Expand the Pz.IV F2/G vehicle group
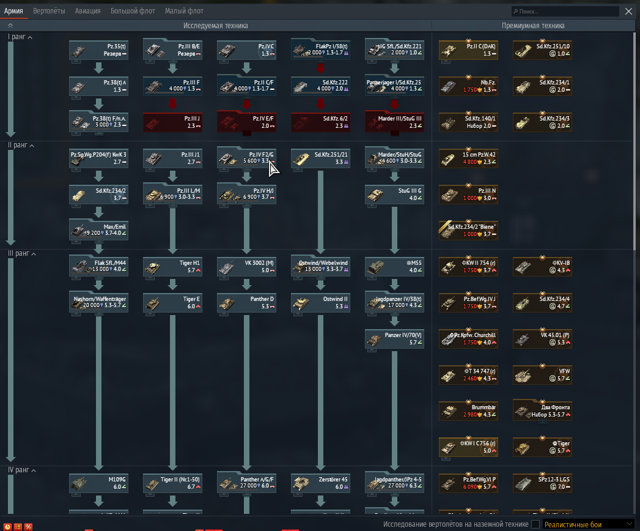The height and width of the screenshot is (531, 640). (247, 158)
